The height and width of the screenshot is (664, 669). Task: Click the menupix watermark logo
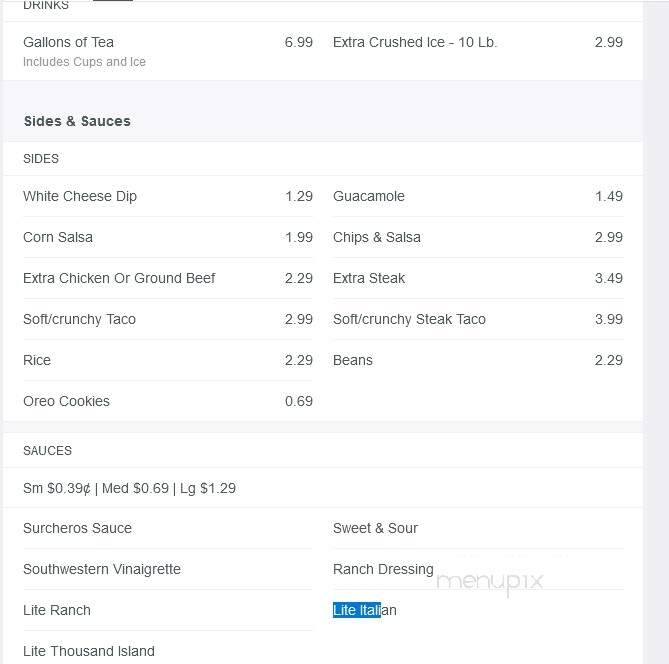point(490,582)
